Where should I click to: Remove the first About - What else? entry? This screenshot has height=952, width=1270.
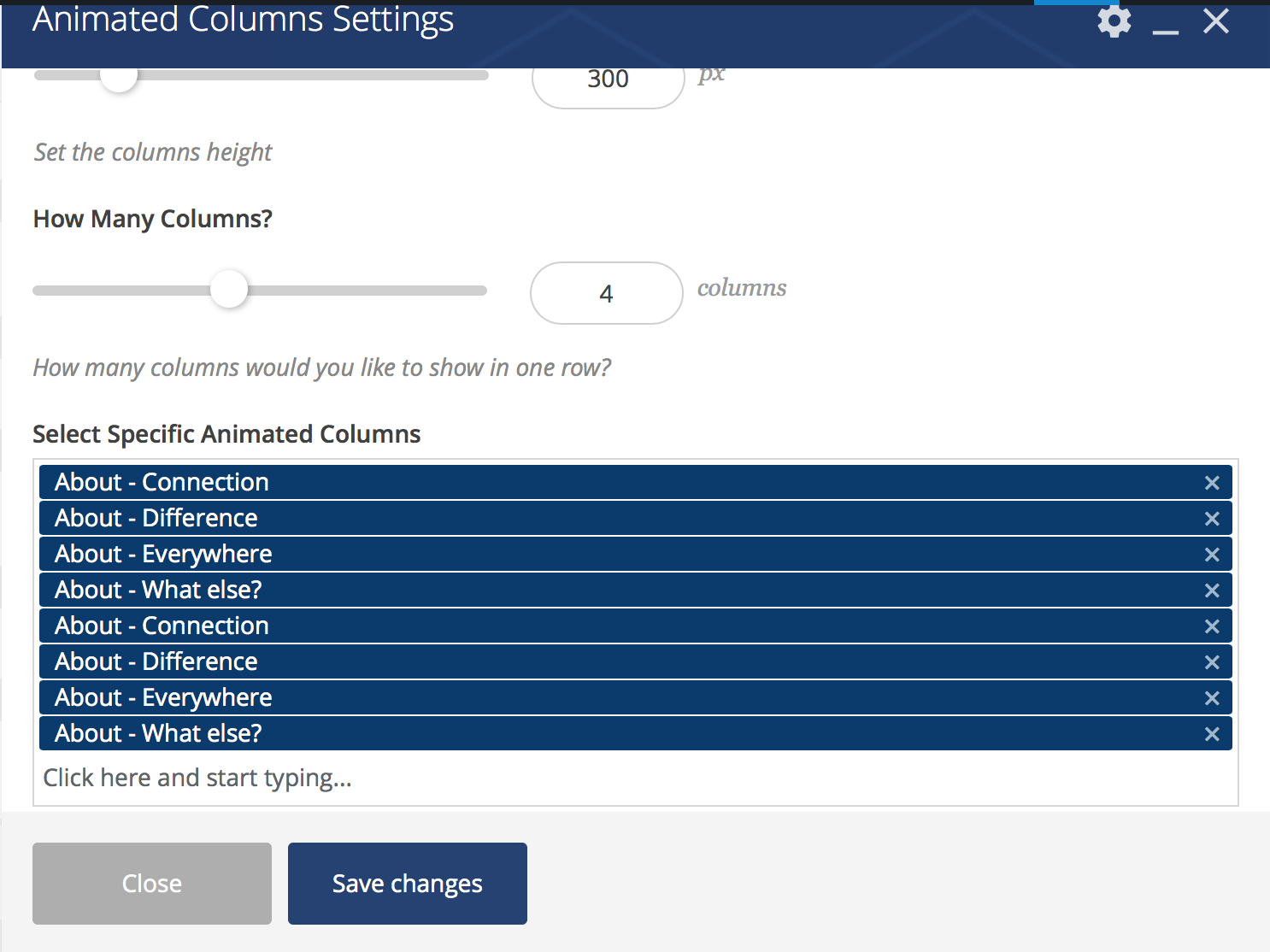(1211, 591)
